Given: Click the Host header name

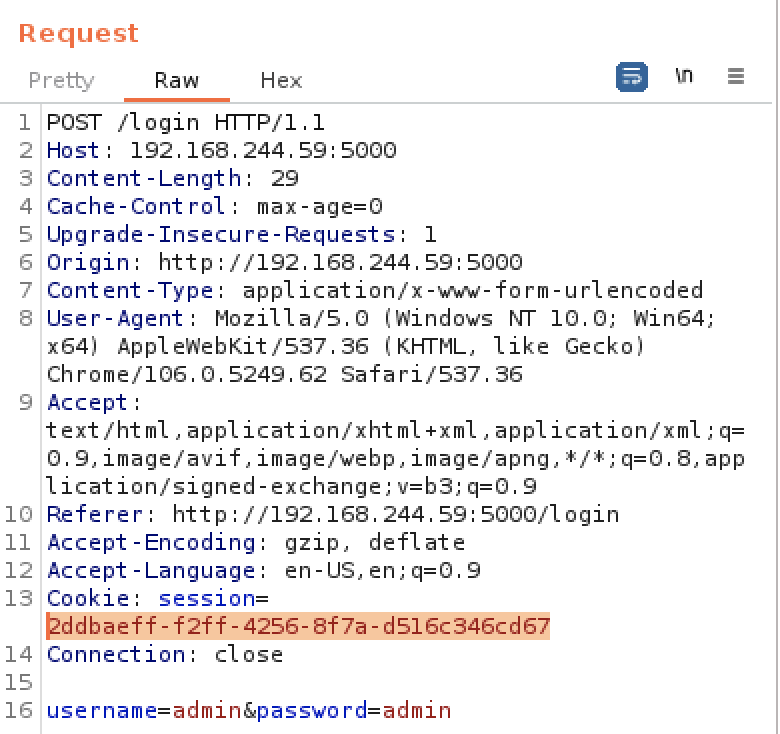Looking at the screenshot, I should 73,151.
